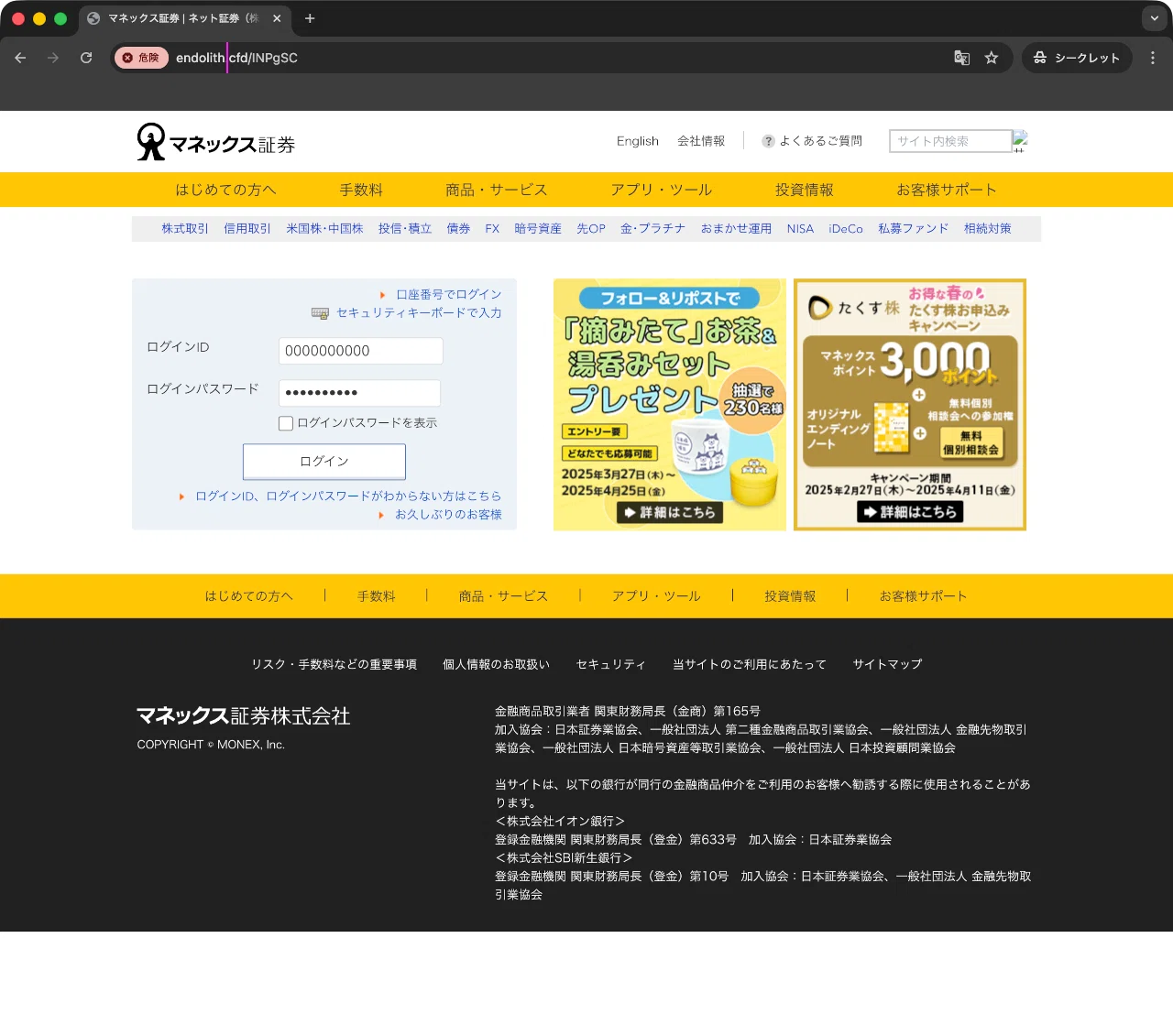Bookmark the page with the star icon
The height and width of the screenshot is (1036, 1173).
click(992, 58)
